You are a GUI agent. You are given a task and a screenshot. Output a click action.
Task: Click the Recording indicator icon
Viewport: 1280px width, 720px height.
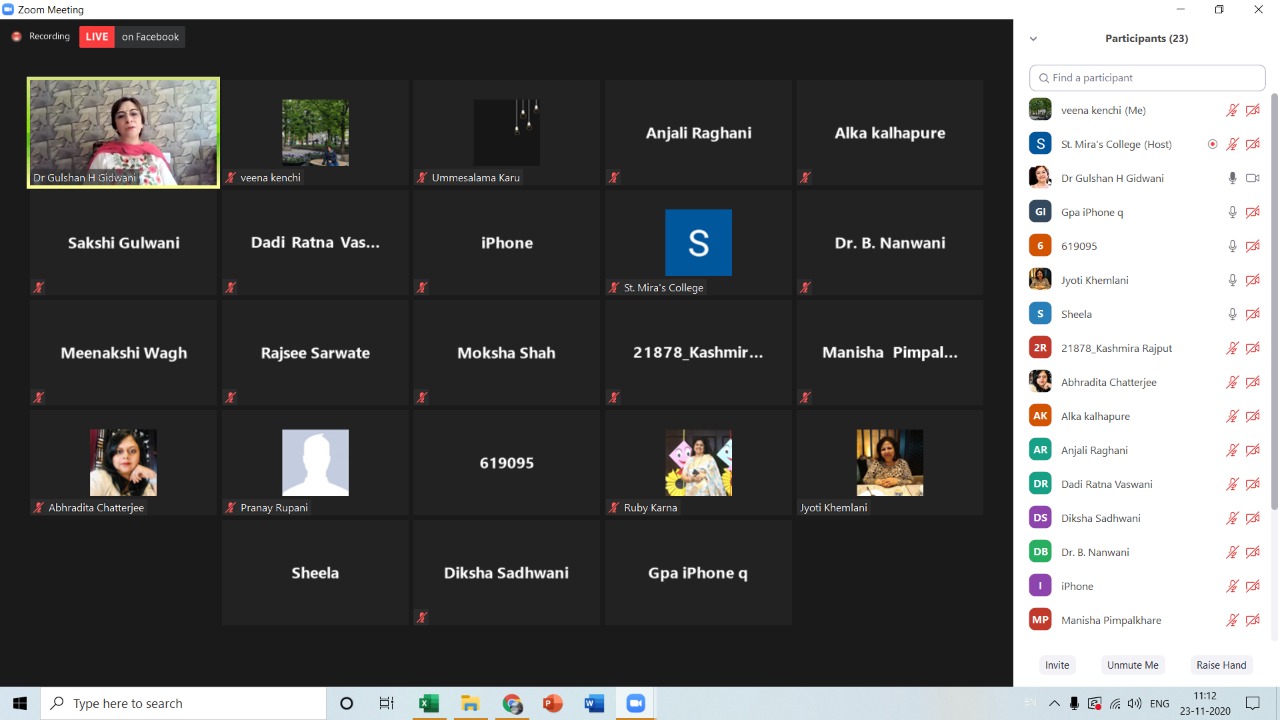click(16, 37)
